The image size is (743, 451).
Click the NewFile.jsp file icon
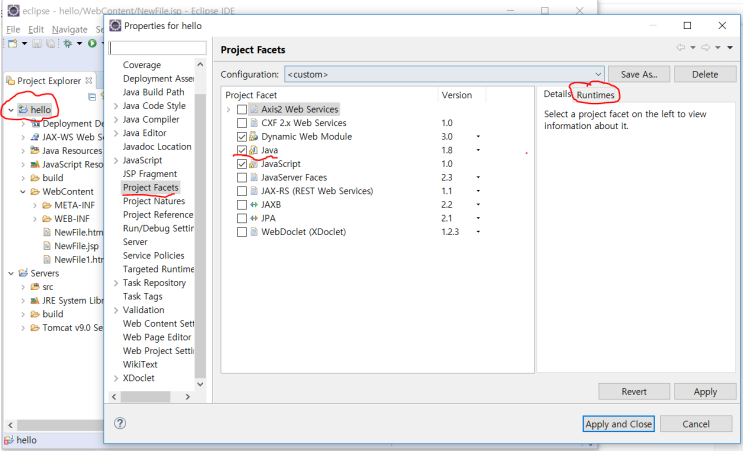(x=47, y=246)
